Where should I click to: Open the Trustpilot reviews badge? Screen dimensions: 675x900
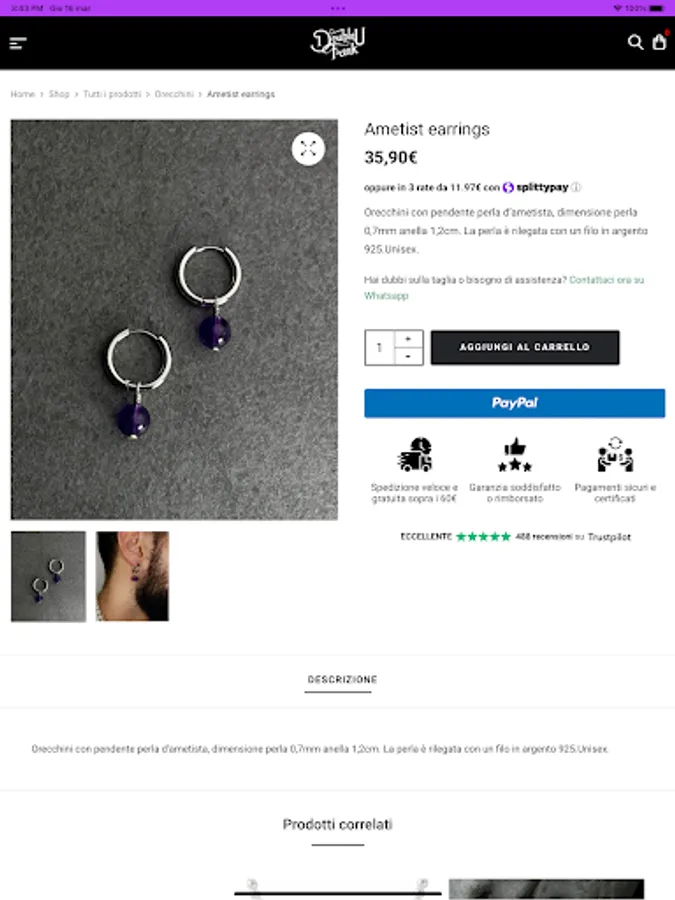pos(515,537)
